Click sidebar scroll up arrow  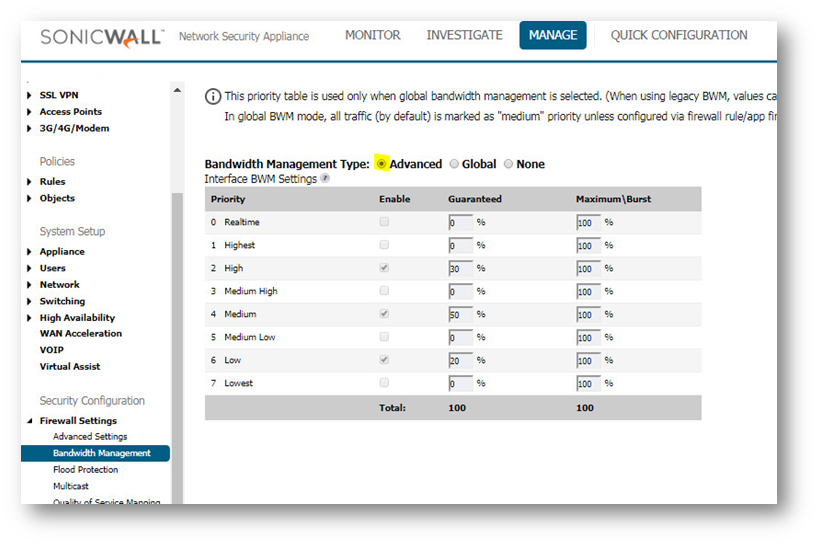coord(178,91)
